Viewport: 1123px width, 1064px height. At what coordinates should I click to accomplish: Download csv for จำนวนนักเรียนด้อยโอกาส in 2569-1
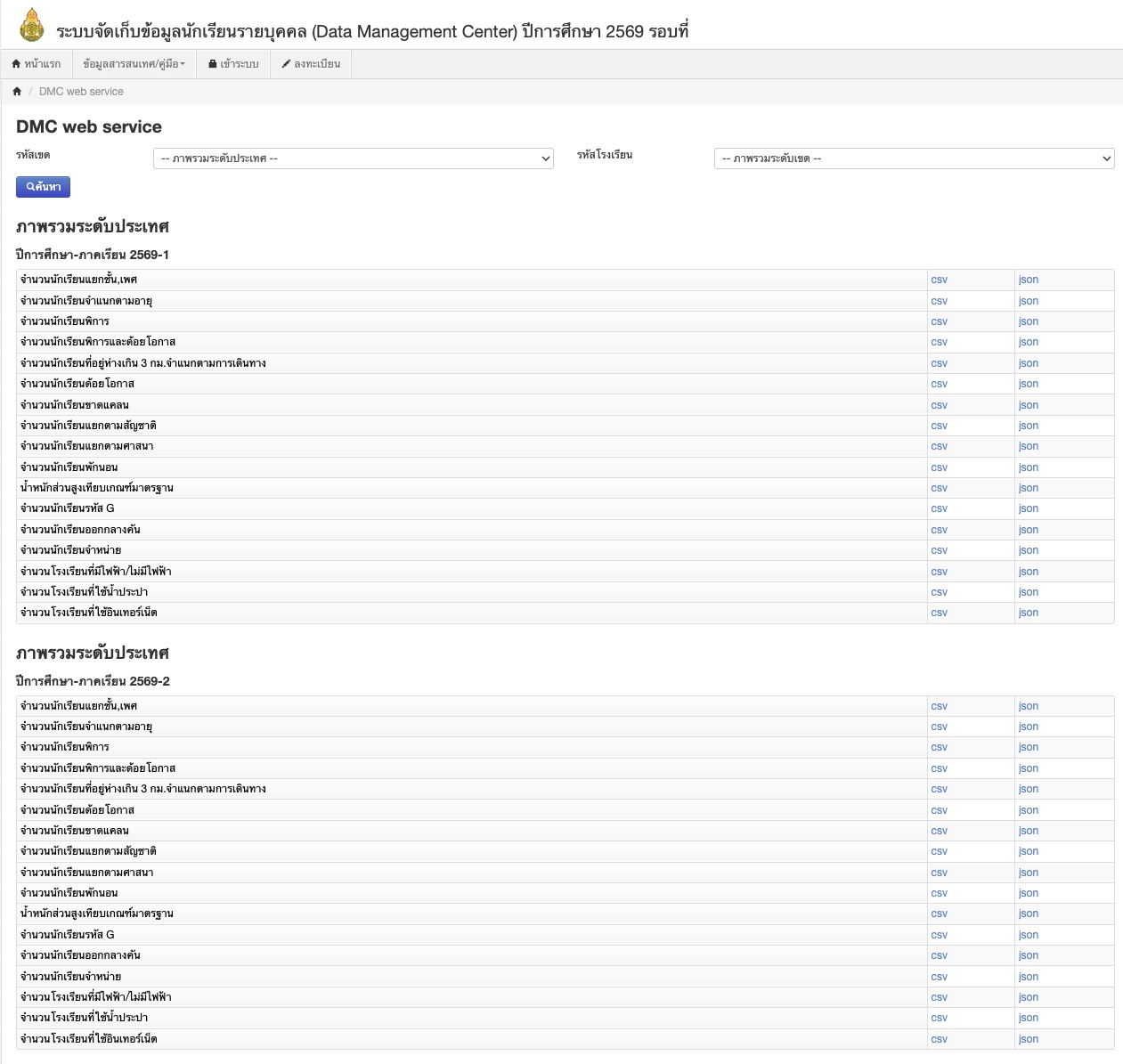(939, 384)
